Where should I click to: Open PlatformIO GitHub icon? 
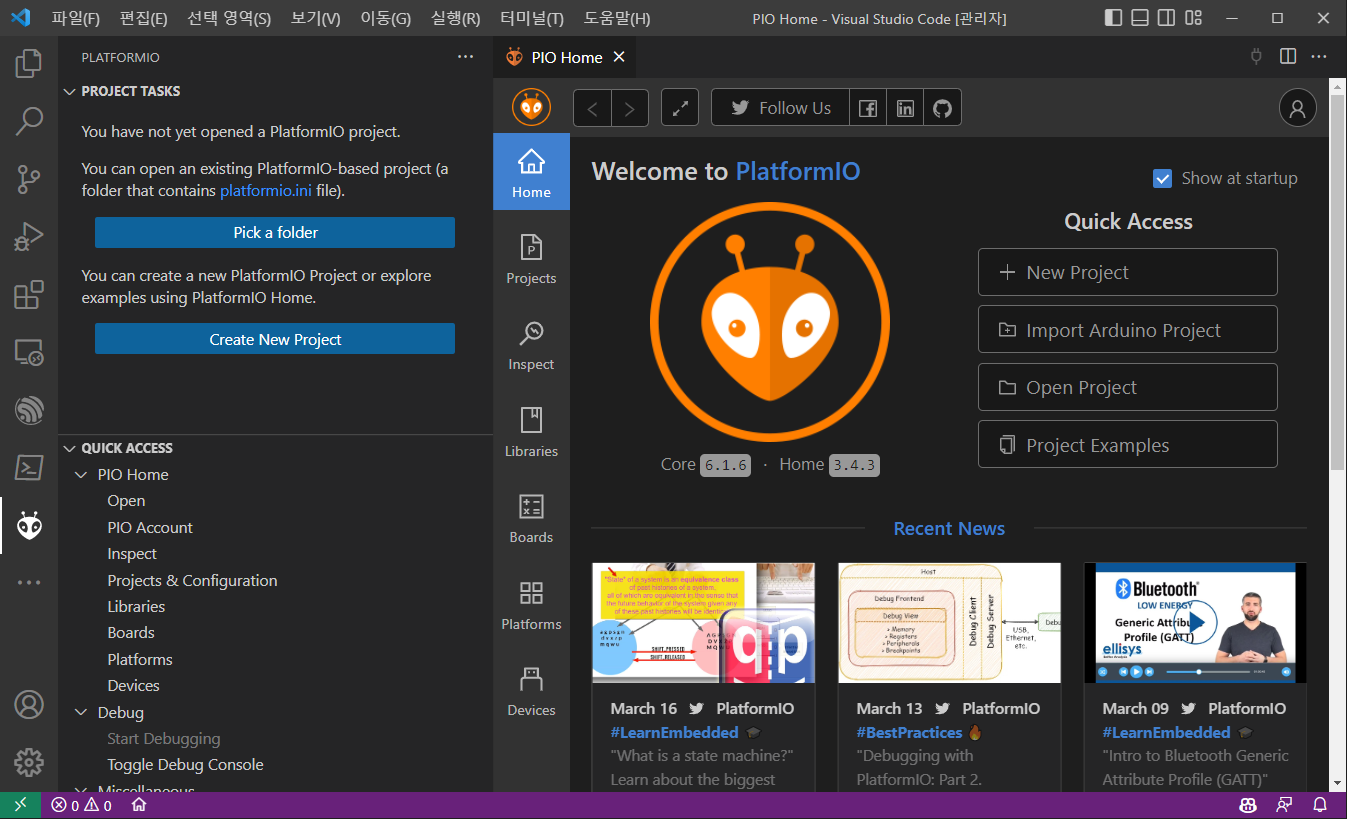[942, 108]
